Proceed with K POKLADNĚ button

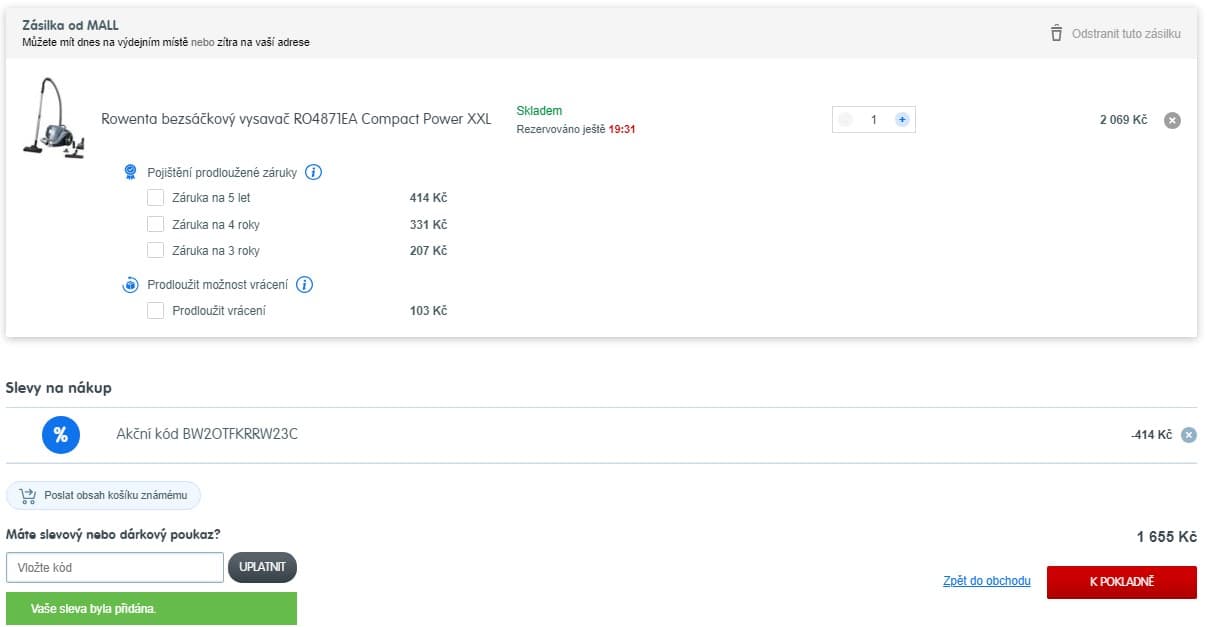(x=1121, y=582)
